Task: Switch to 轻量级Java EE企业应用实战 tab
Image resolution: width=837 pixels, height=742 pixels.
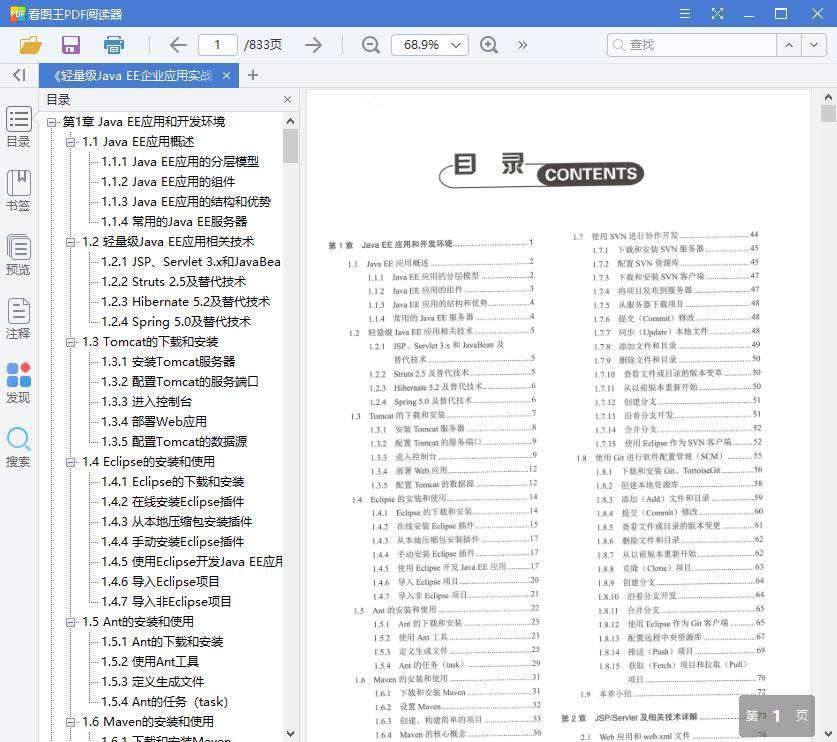Action: click(132, 76)
